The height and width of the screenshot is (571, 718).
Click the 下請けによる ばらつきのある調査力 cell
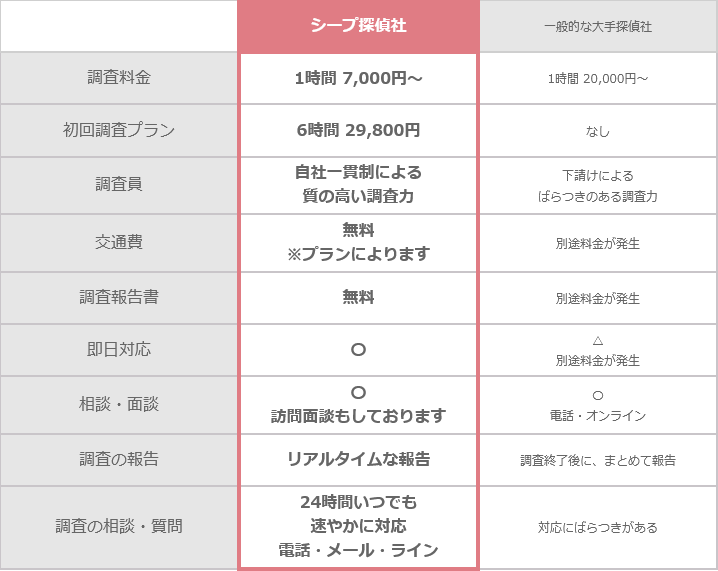[597, 186]
